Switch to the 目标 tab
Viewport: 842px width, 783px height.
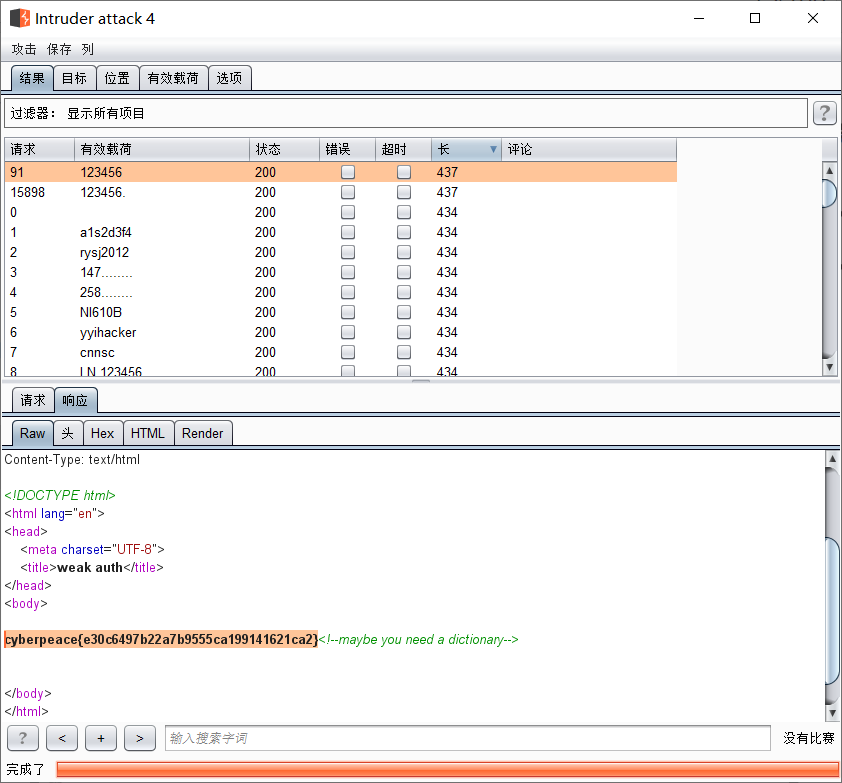(75, 78)
